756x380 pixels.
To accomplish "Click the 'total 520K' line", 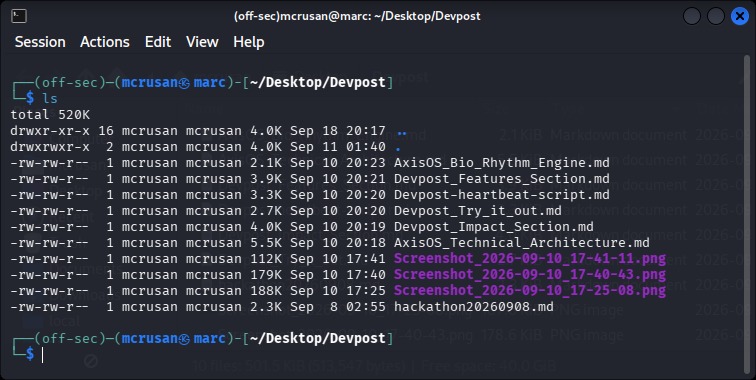I will 50,115.
